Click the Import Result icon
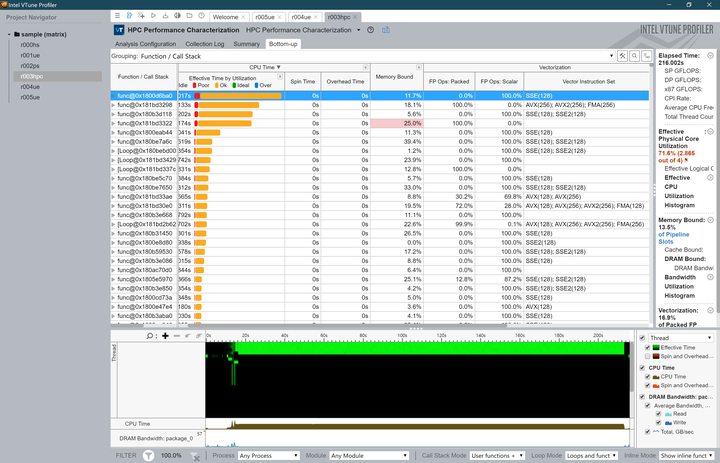The image size is (720, 463). point(165,16)
